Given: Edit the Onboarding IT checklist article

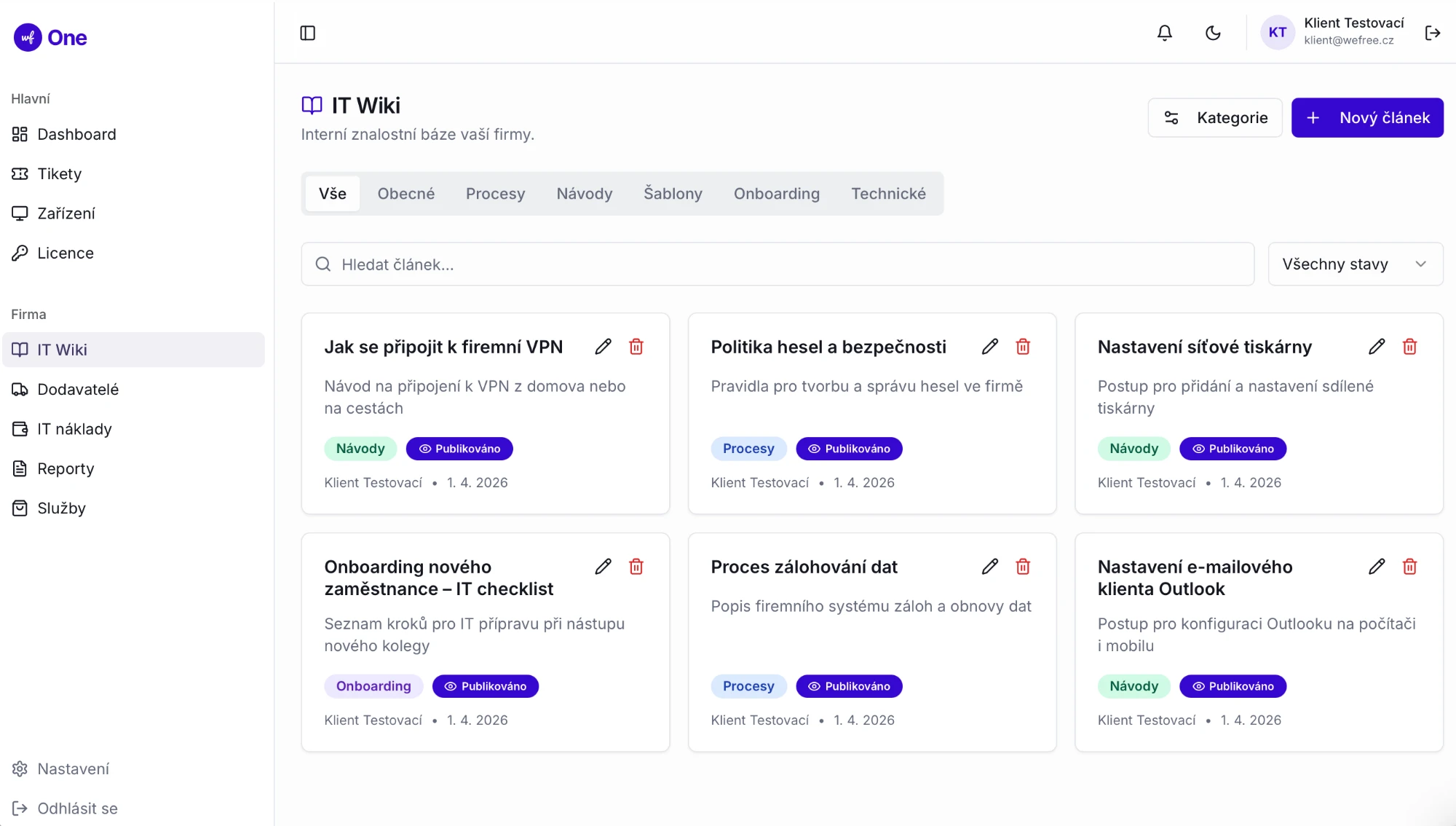Looking at the screenshot, I should 603,567.
